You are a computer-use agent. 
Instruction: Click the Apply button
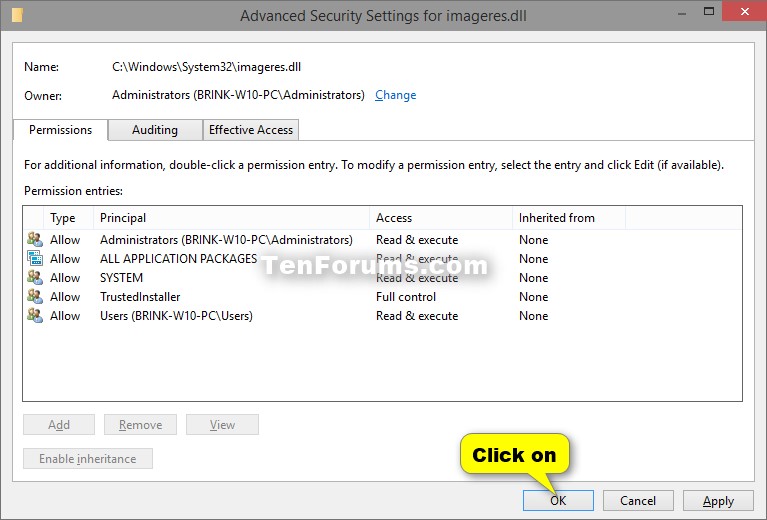(x=718, y=500)
